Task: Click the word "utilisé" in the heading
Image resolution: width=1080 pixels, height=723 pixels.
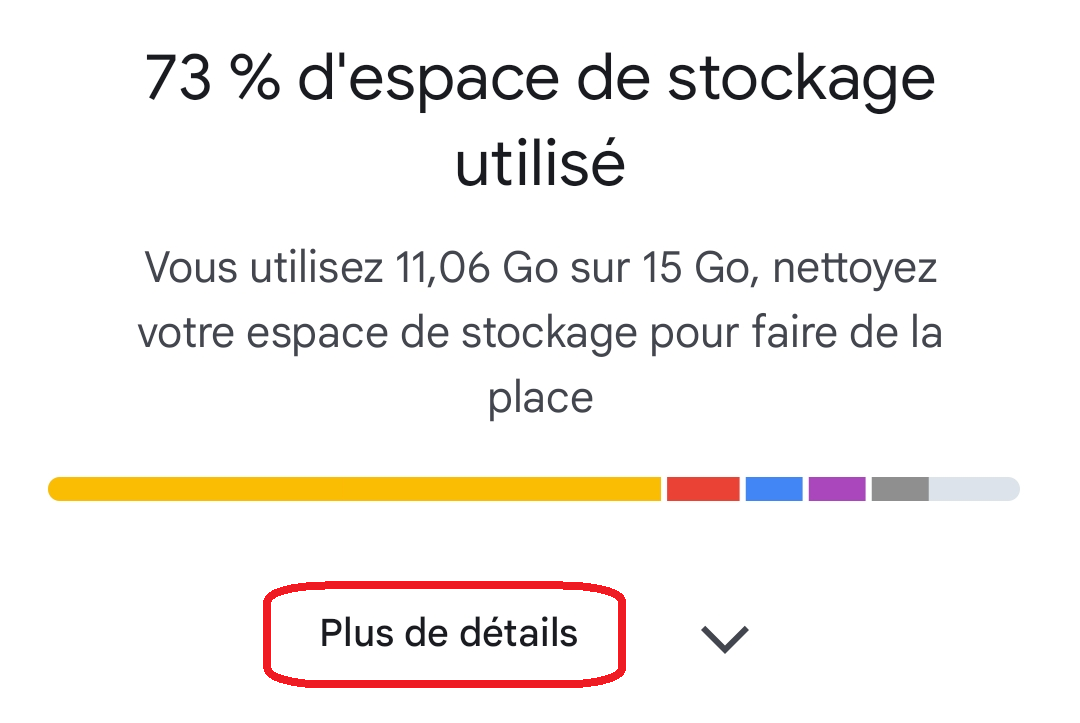Action: coord(540,166)
